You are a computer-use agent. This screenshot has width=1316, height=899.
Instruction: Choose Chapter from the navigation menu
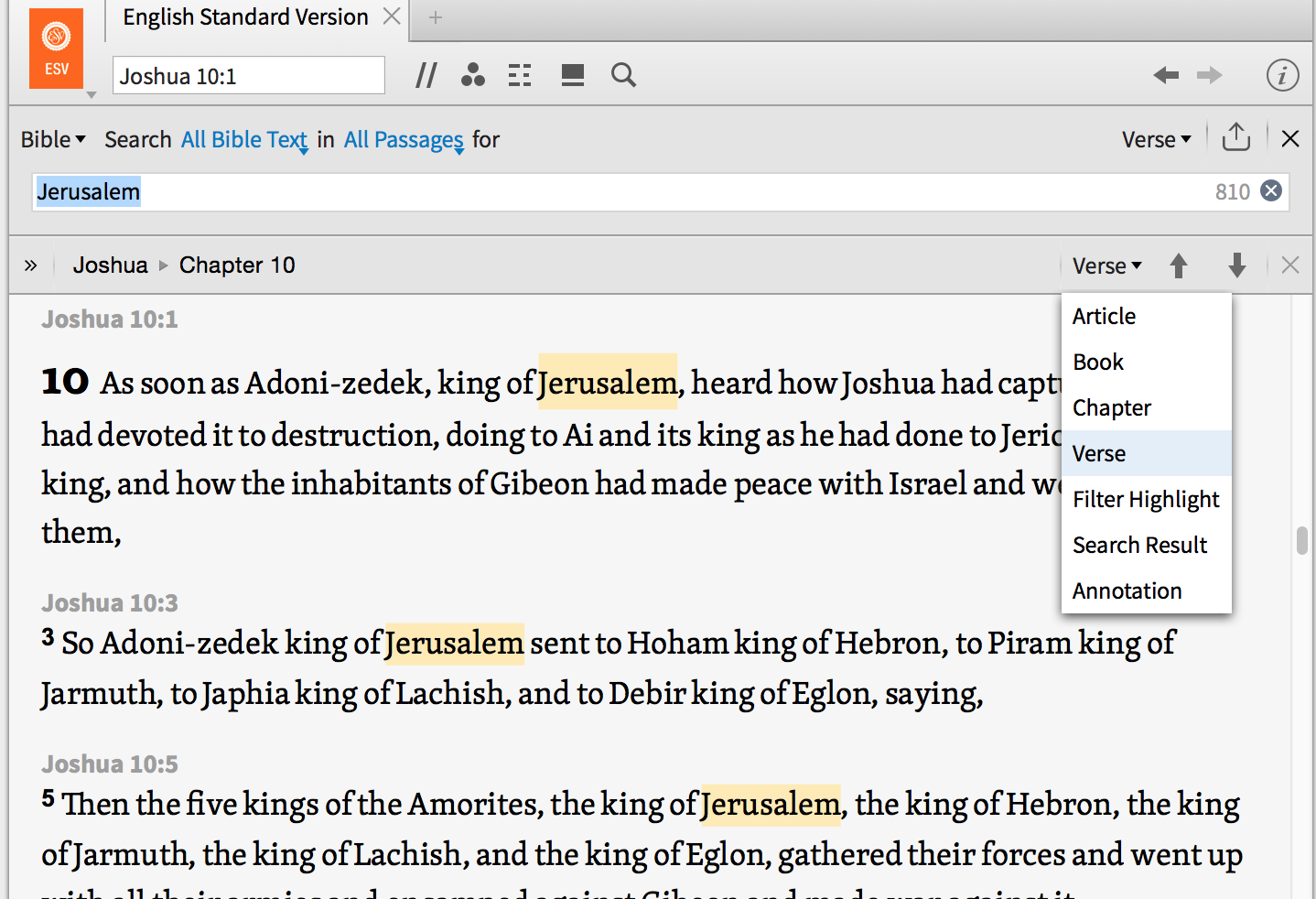[1147, 407]
